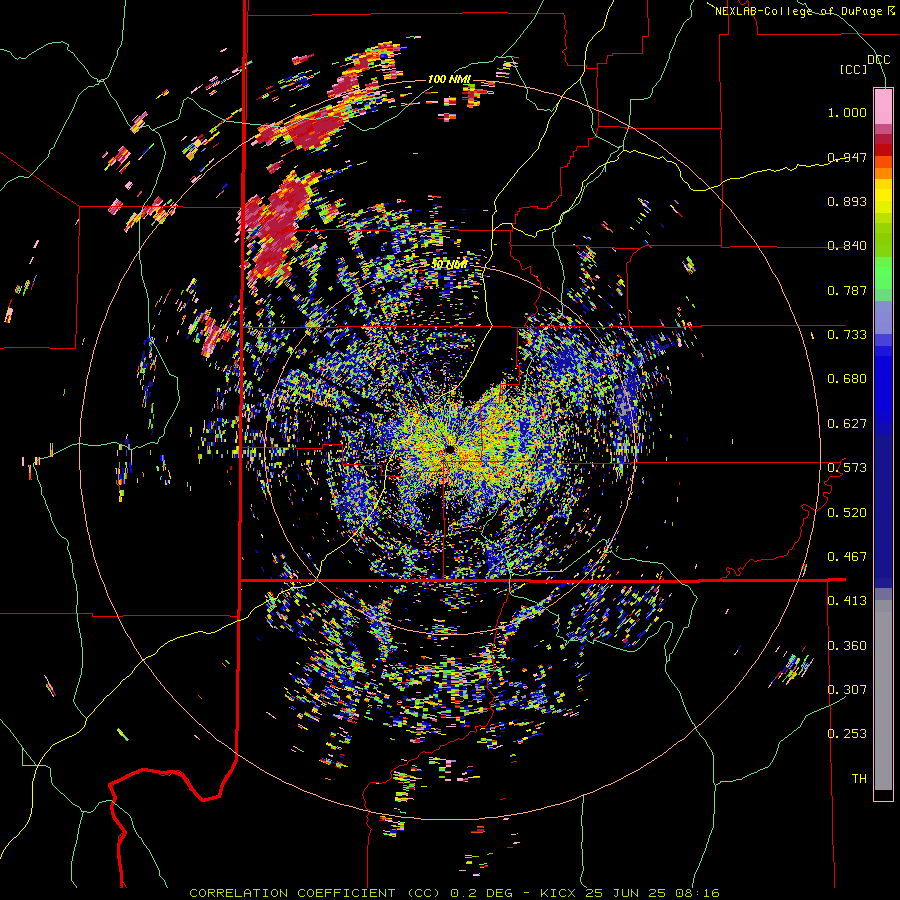Click the NEXLAB-College of DuPage watermark text
Screen dimensions: 900x900
point(804,11)
